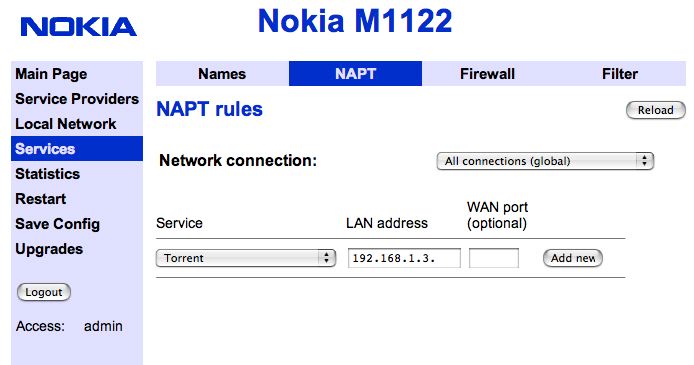Open Main Page in sidebar
694x365 pixels.
click(51, 74)
